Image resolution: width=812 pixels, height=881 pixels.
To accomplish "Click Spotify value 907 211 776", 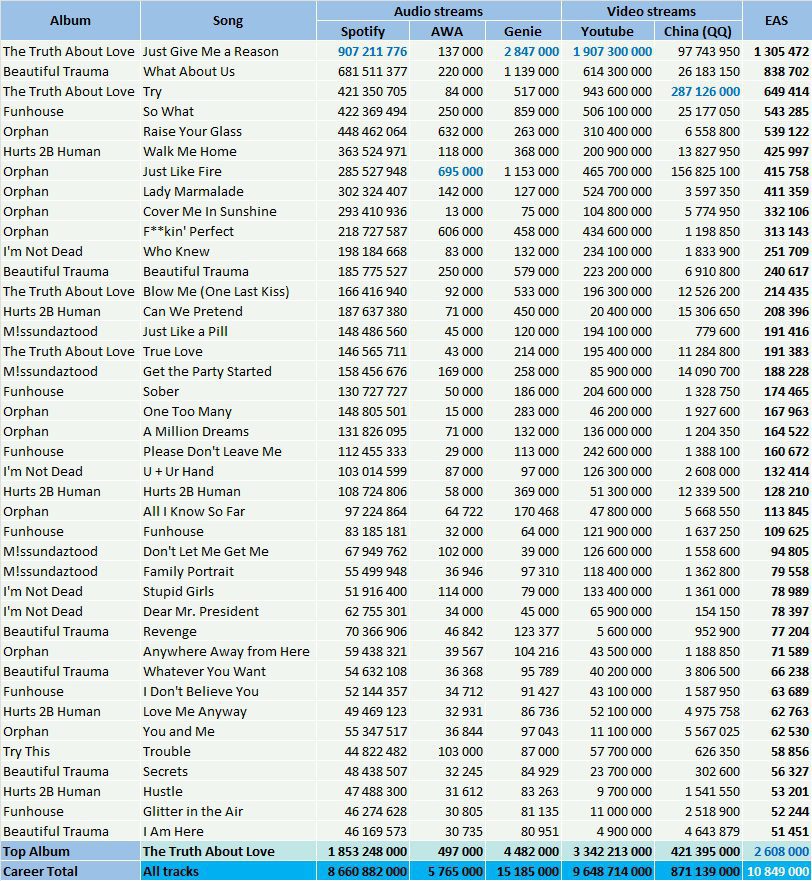I will point(373,52).
